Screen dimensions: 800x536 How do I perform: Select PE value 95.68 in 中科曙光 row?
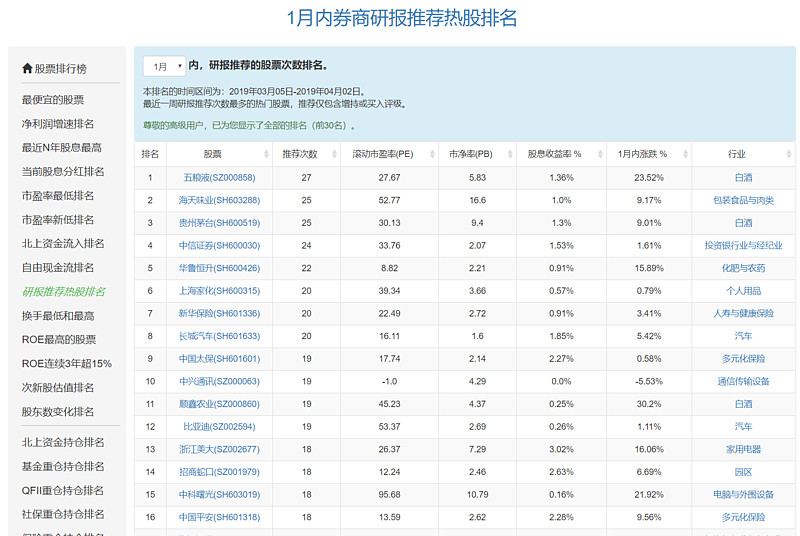pyautogui.click(x=389, y=495)
